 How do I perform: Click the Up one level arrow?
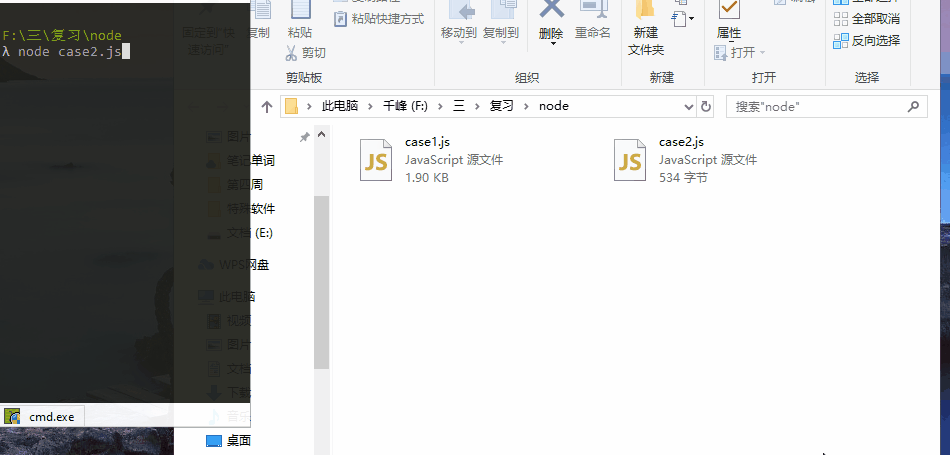click(x=267, y=107)
